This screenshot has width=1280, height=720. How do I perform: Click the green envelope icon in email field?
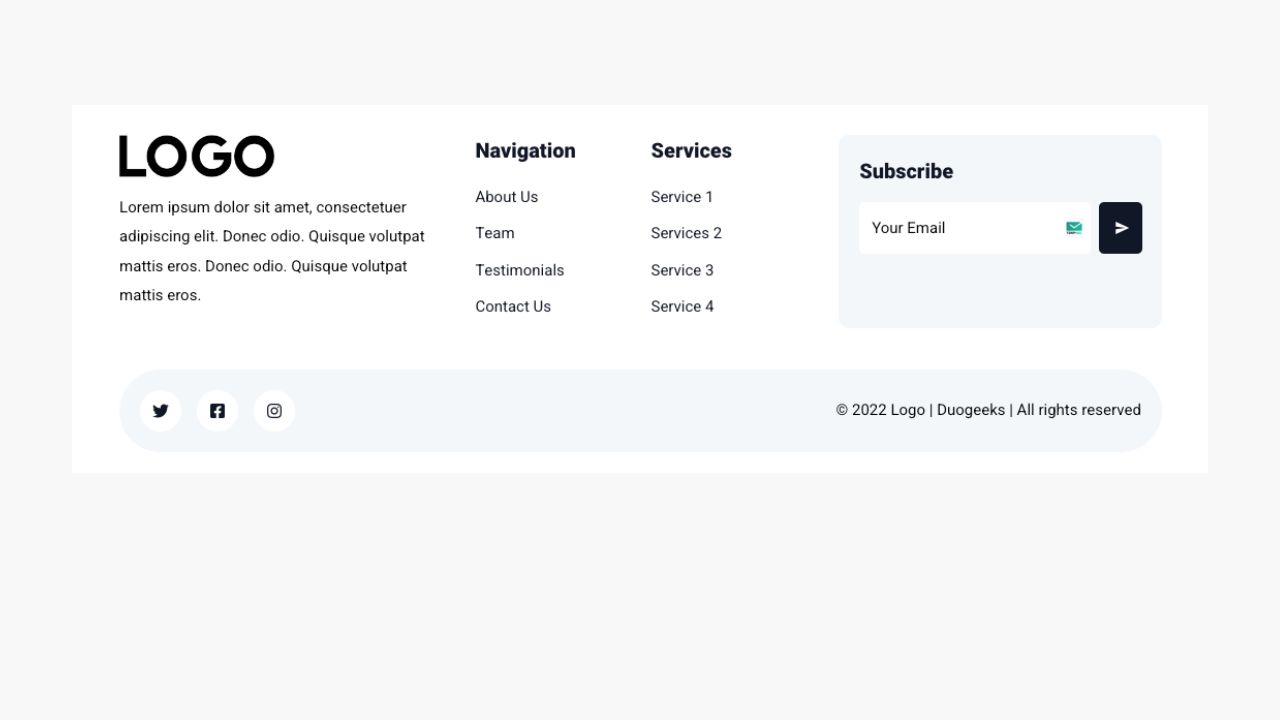1074,228
